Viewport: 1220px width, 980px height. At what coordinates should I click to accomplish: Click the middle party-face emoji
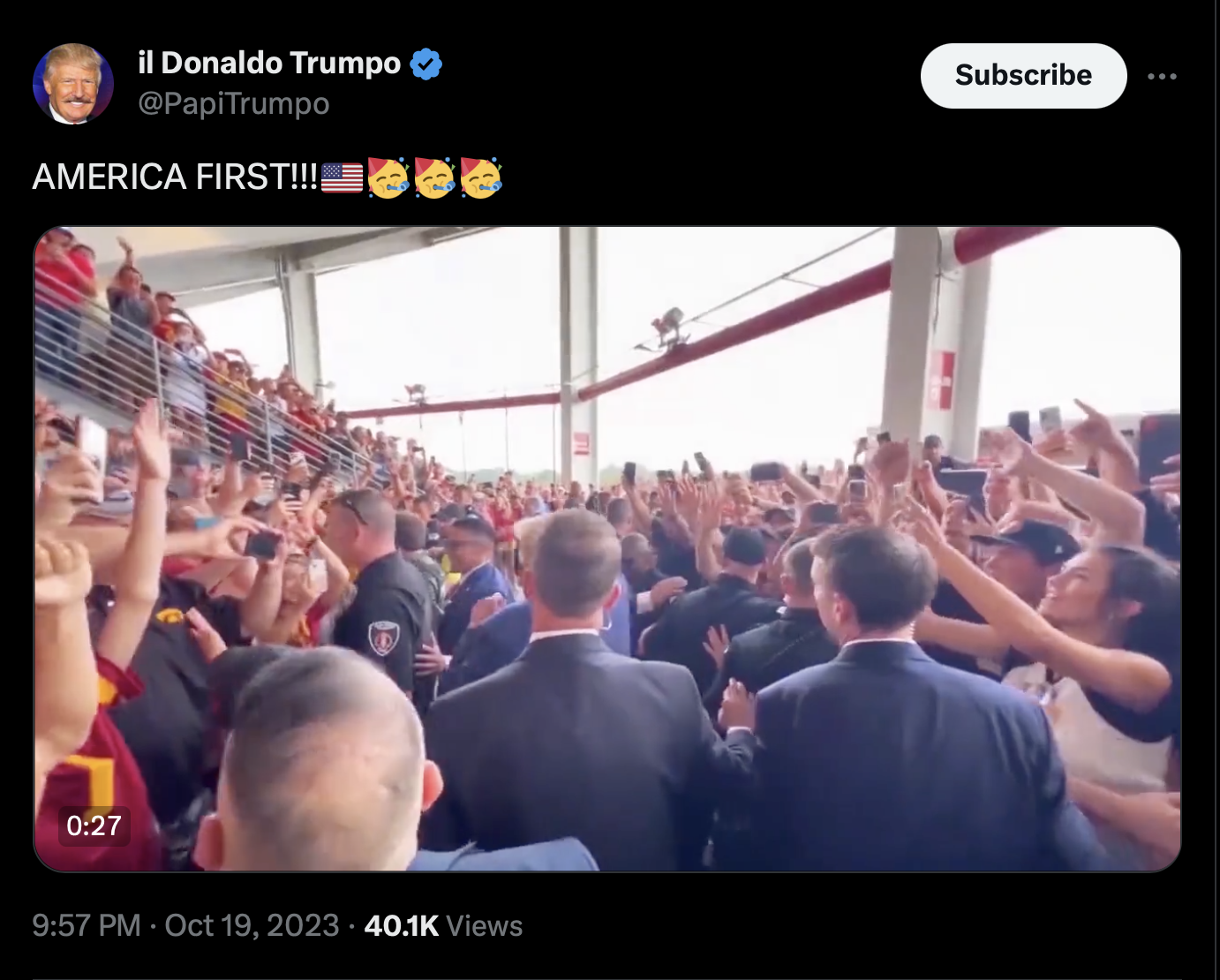[434, 177]
